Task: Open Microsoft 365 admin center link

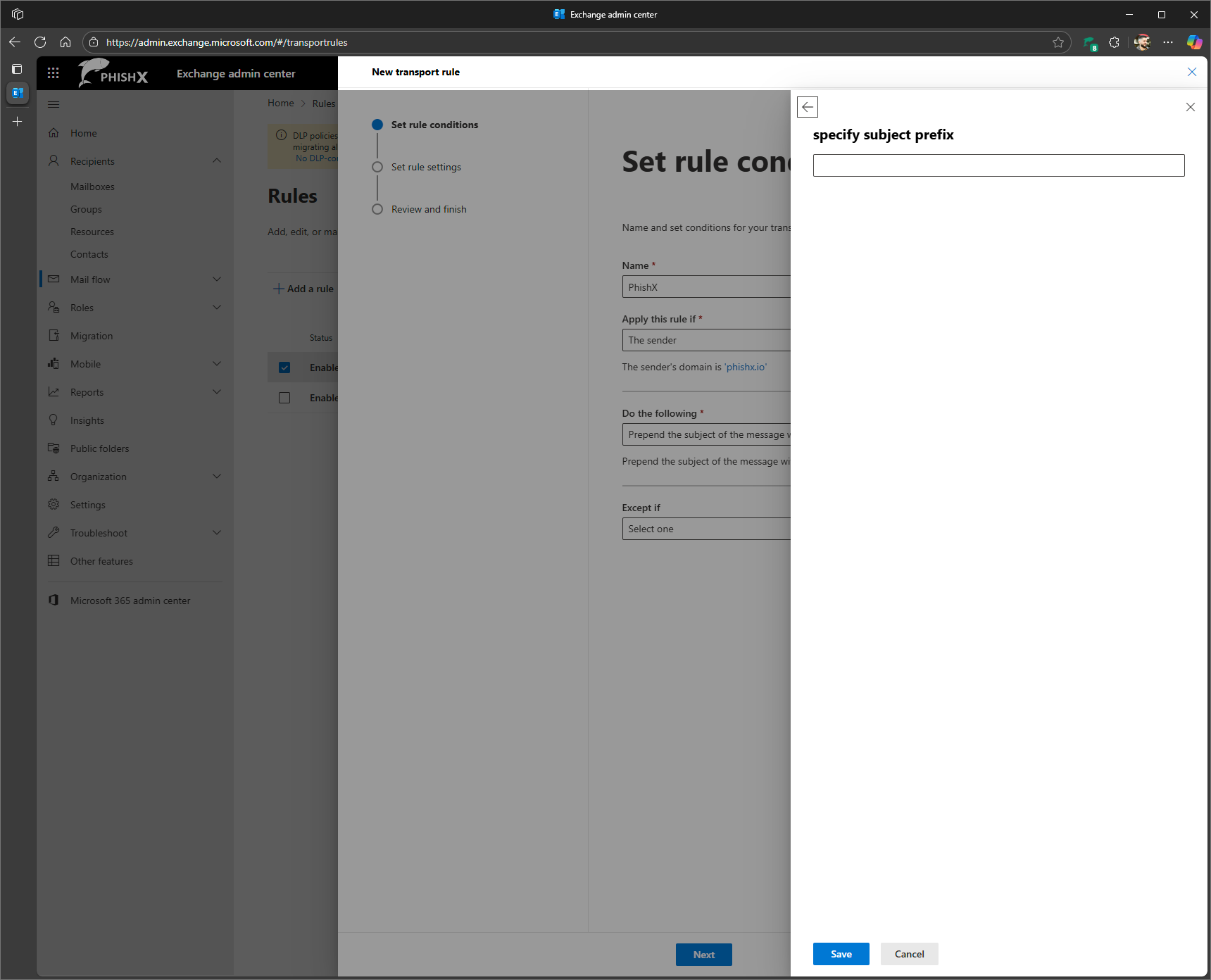Action: coord(130,601)
